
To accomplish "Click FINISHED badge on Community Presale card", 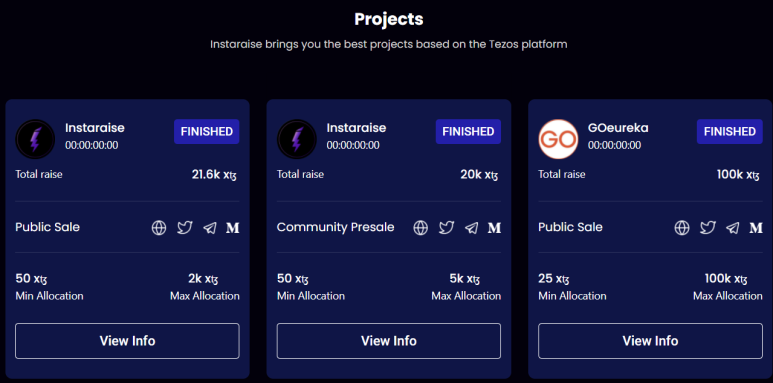I will [468, 132].
